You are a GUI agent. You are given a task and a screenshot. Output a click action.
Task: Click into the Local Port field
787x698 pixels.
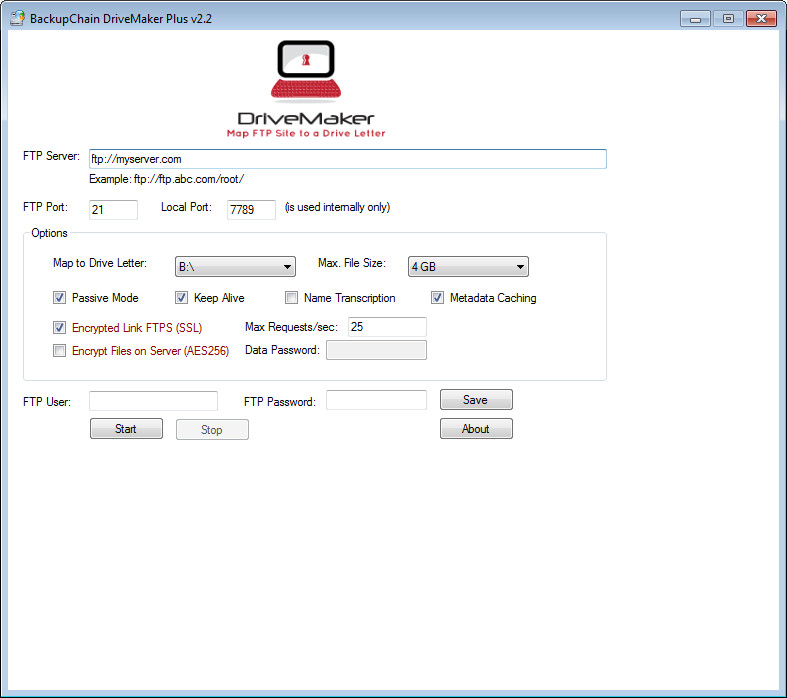(251, 209)
